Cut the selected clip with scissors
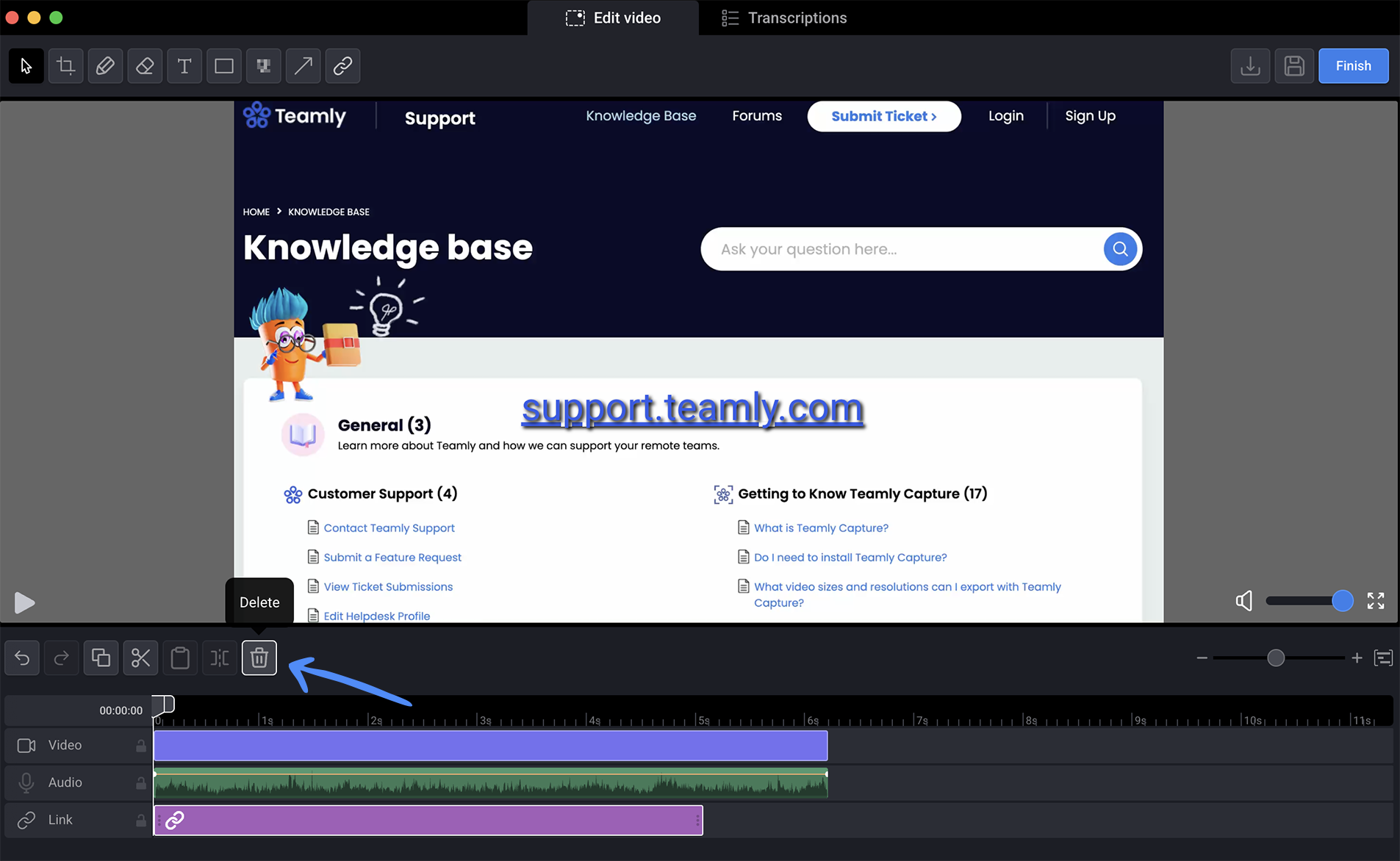The image size is (1400, 861). pyautogui.click(x=140, y=658)
